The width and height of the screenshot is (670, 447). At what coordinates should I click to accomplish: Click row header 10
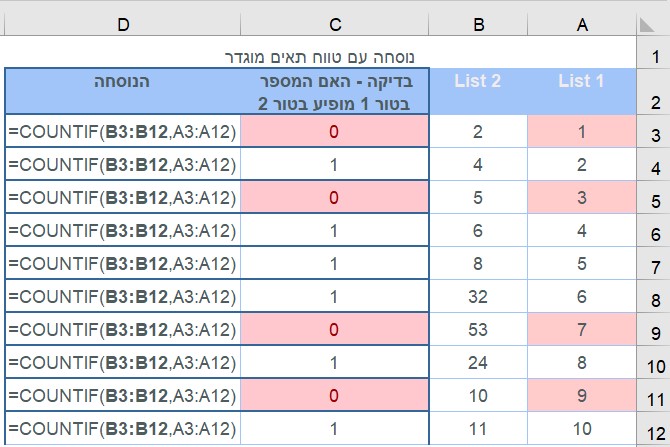pyautogui.click(x=654, y=362)
